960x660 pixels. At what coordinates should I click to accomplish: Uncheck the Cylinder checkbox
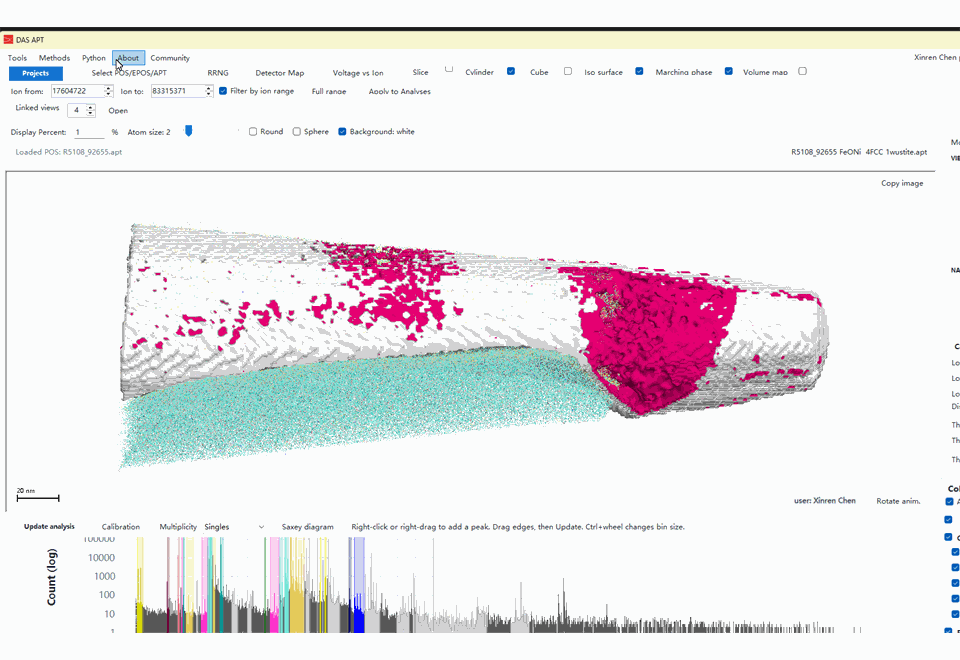tap(511, 71)
